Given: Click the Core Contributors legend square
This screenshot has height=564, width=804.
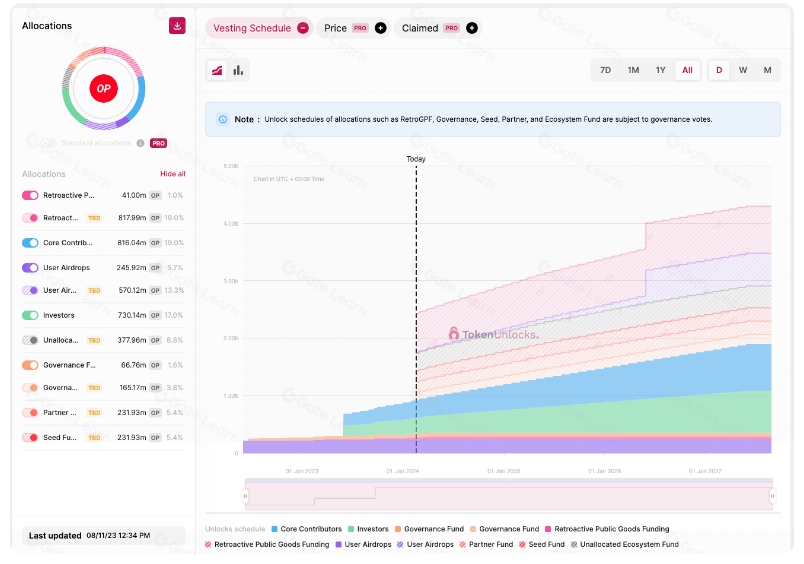Looking at the screenshot, I should [x=274, y=529].
